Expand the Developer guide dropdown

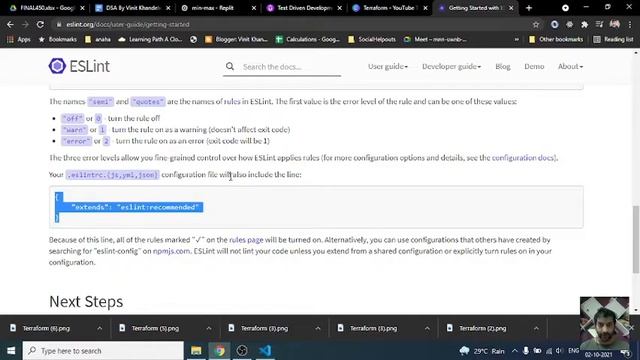click(451, 66)
